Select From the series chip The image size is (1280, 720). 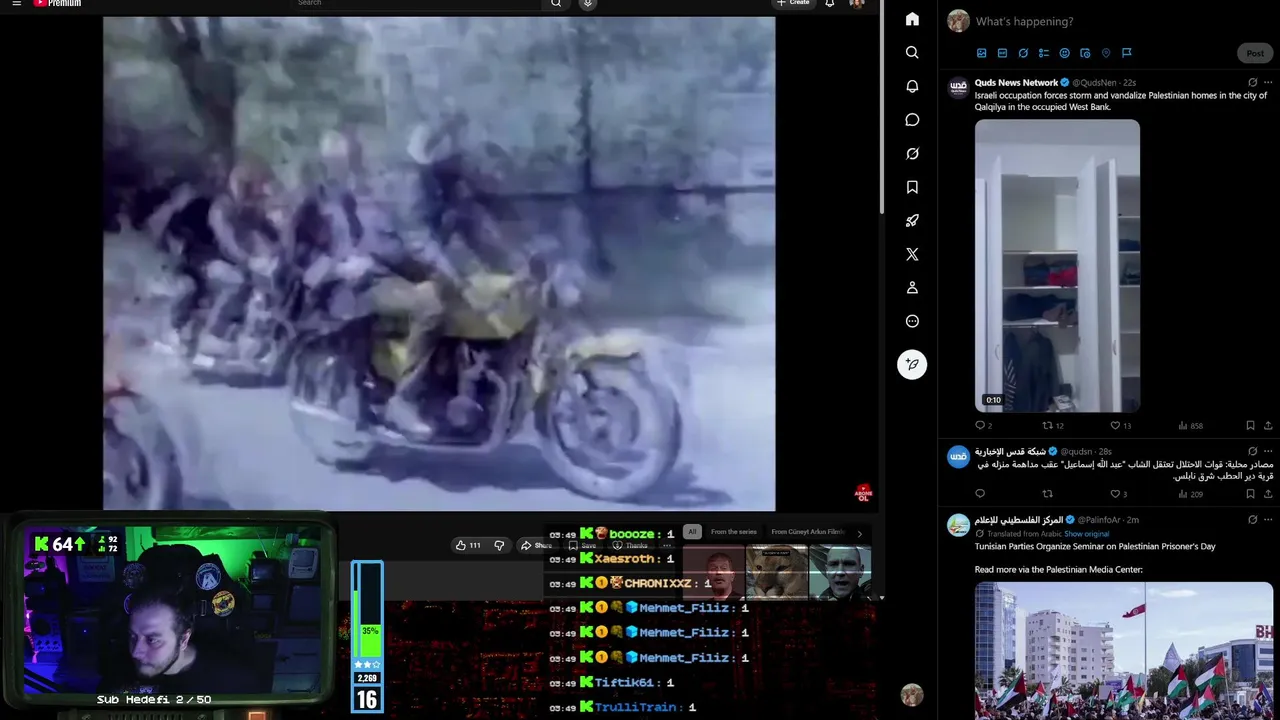tap(733, 532)
